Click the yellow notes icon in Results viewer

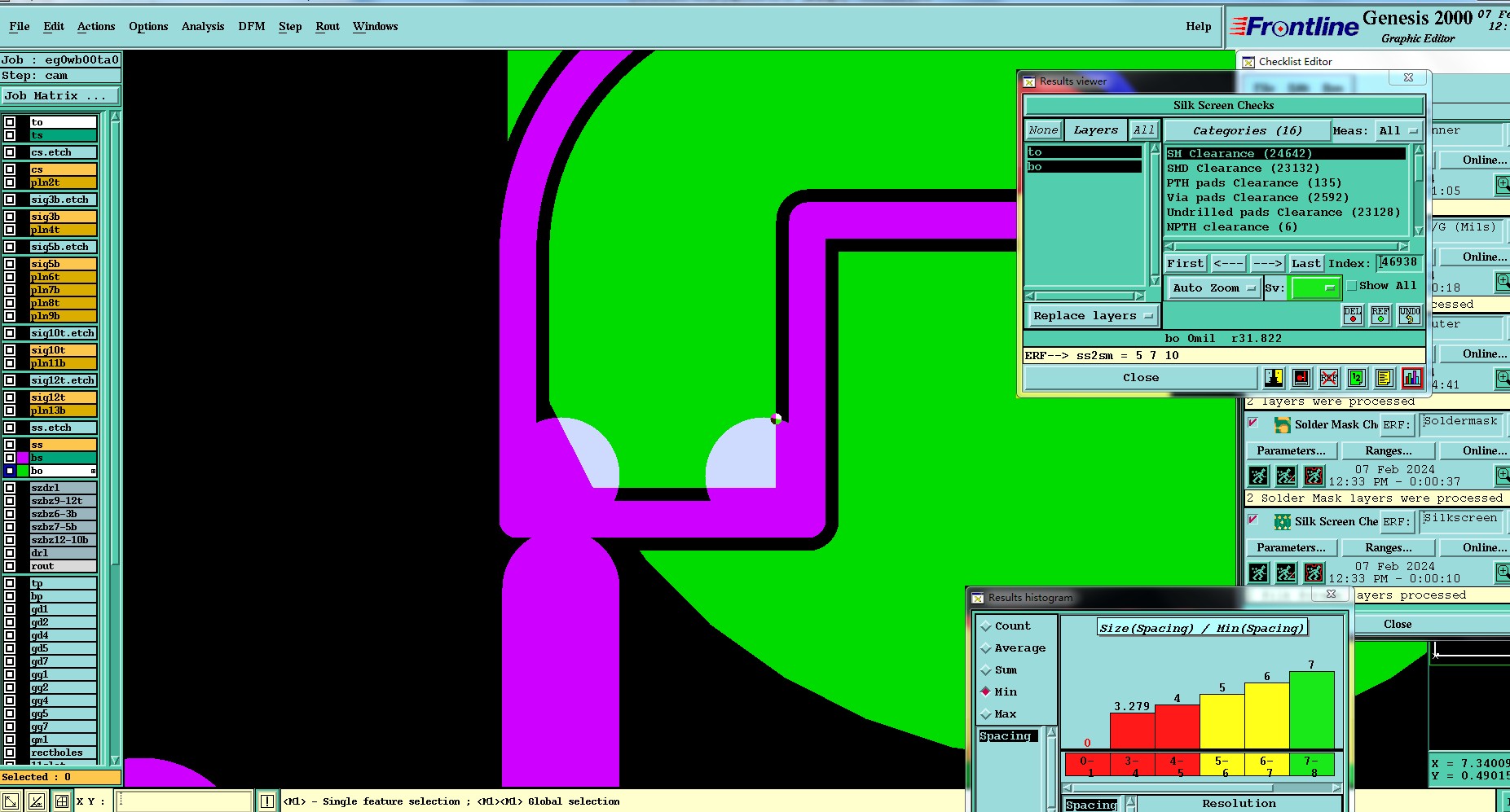click(x=1385, y=378)
